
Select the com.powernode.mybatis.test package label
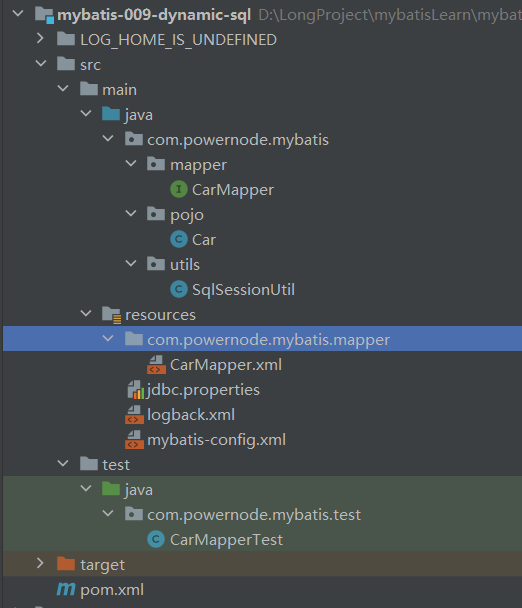[x=254, y=515]
